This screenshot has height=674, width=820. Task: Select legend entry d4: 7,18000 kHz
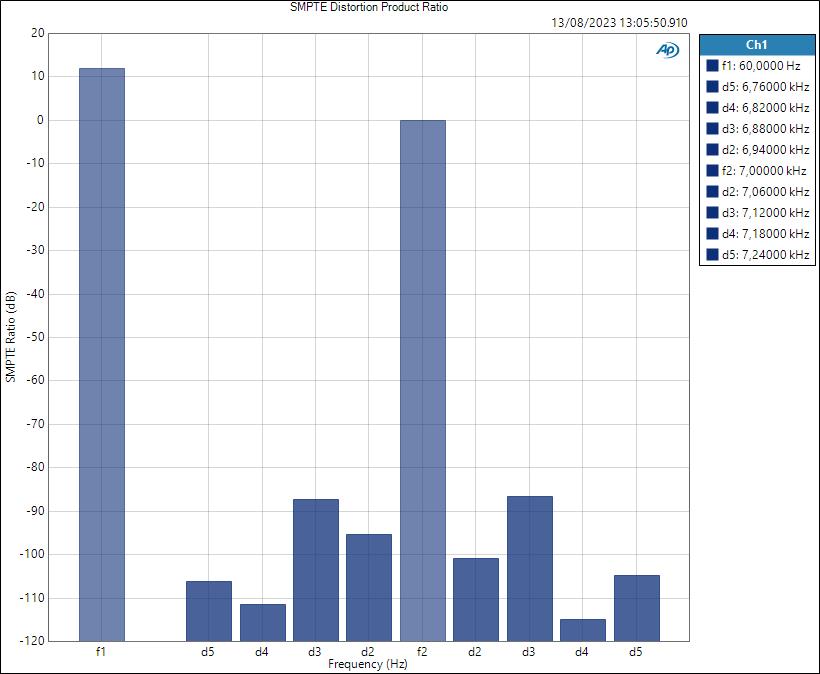pyautogui.click(x=757, y=233)
